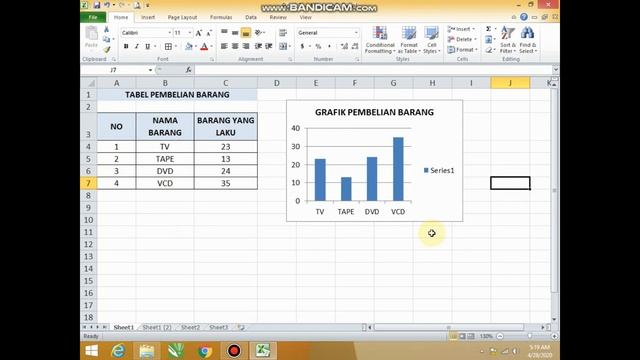Switch to Normal view in status bar
This screenshot has width=640, height=360.
[x=453, y=336]
